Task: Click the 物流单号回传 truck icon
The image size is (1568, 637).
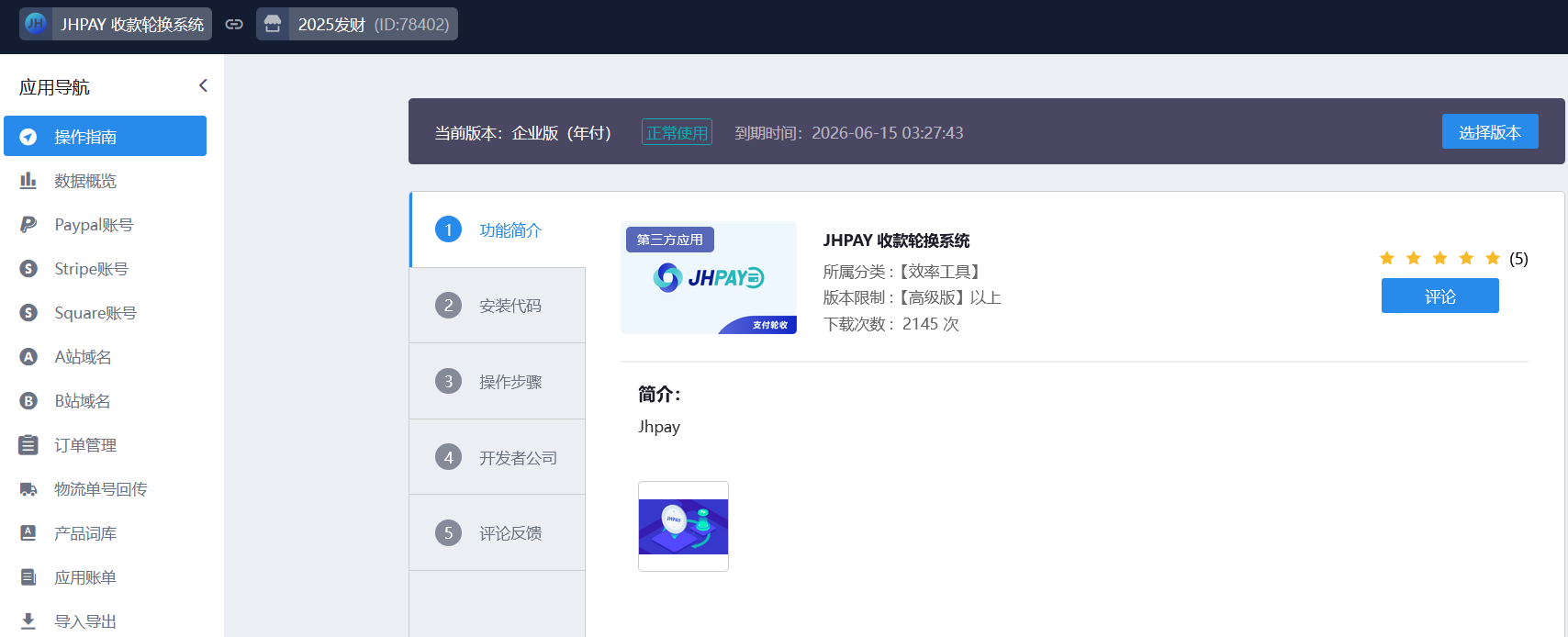Action: tap(28, 489)
